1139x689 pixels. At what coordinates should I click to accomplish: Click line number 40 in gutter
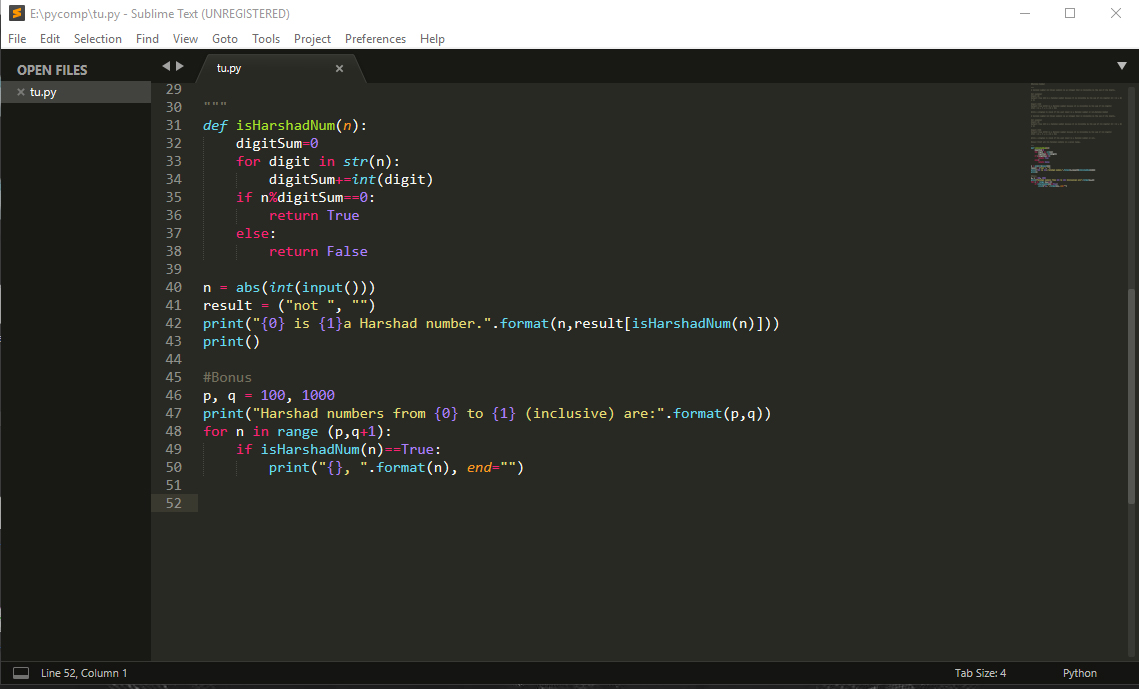click(174, 287)
